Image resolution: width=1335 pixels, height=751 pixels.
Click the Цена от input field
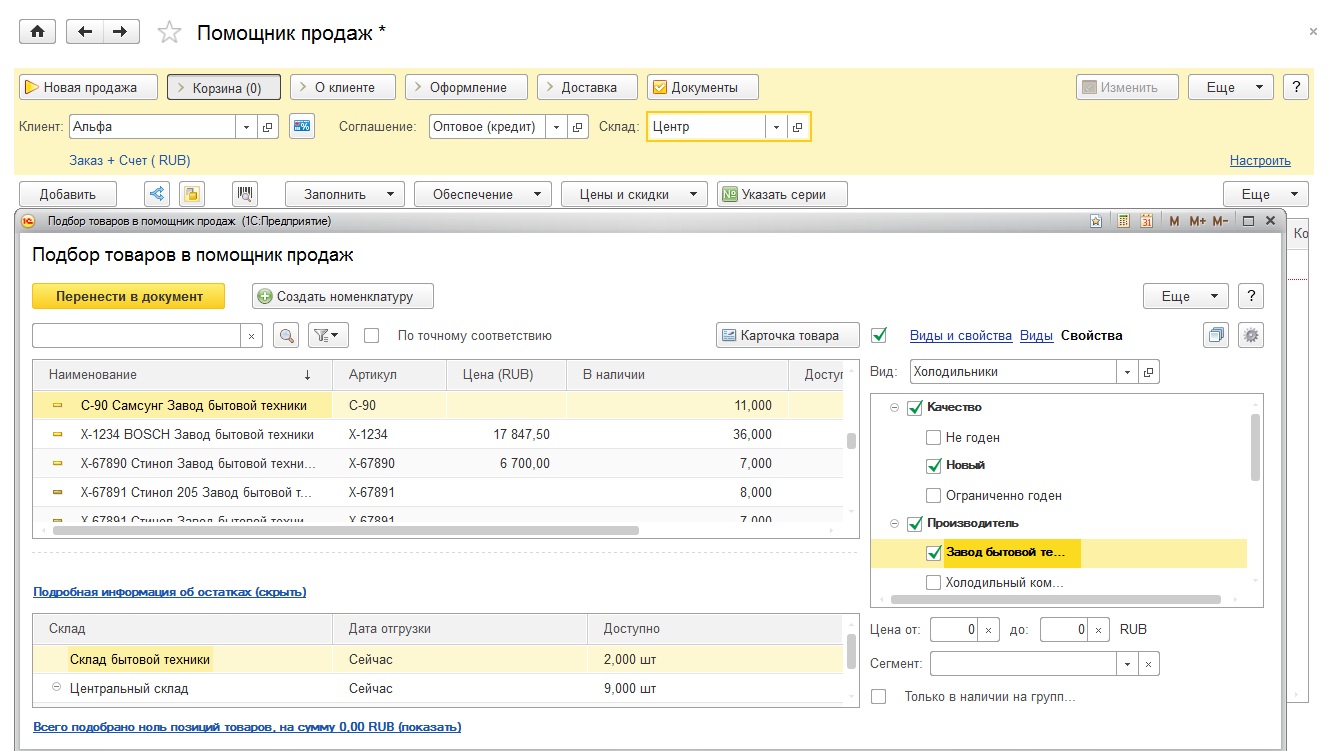click(953, 630)
